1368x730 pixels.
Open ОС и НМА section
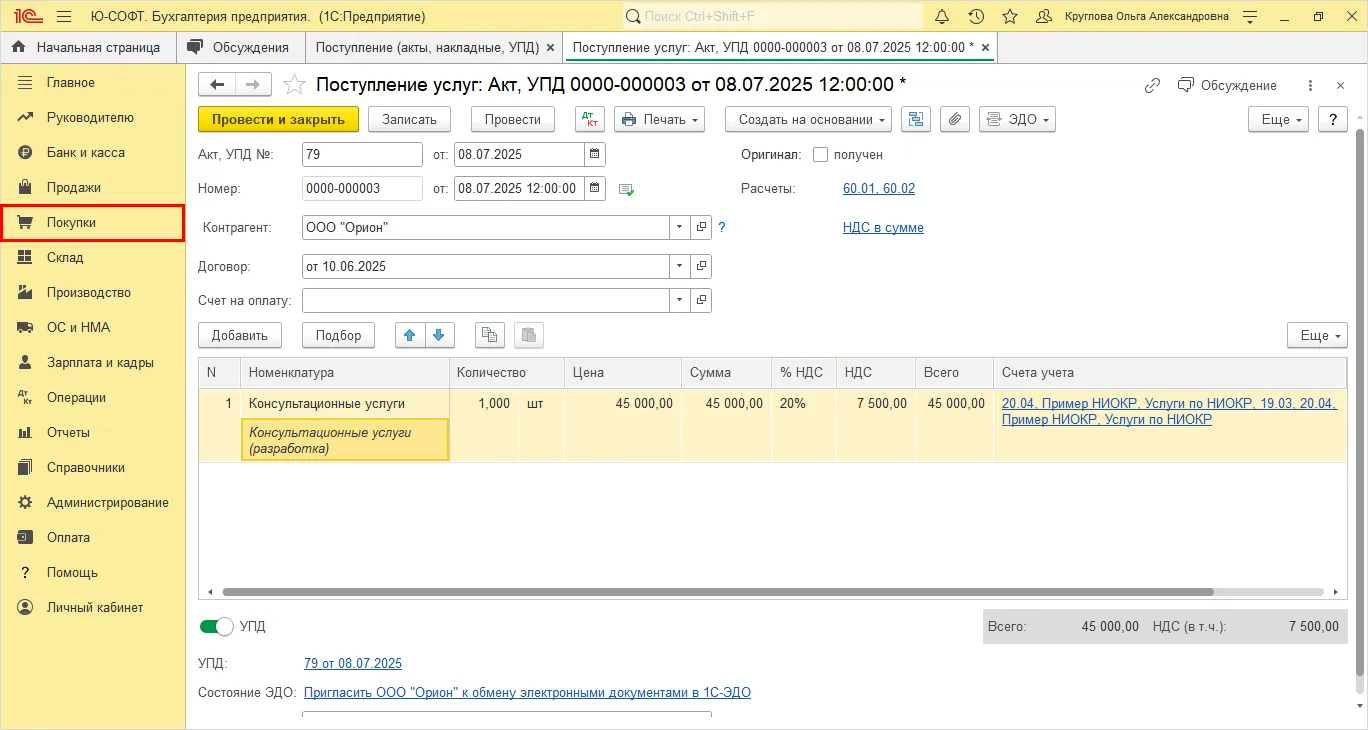[93, 327]
